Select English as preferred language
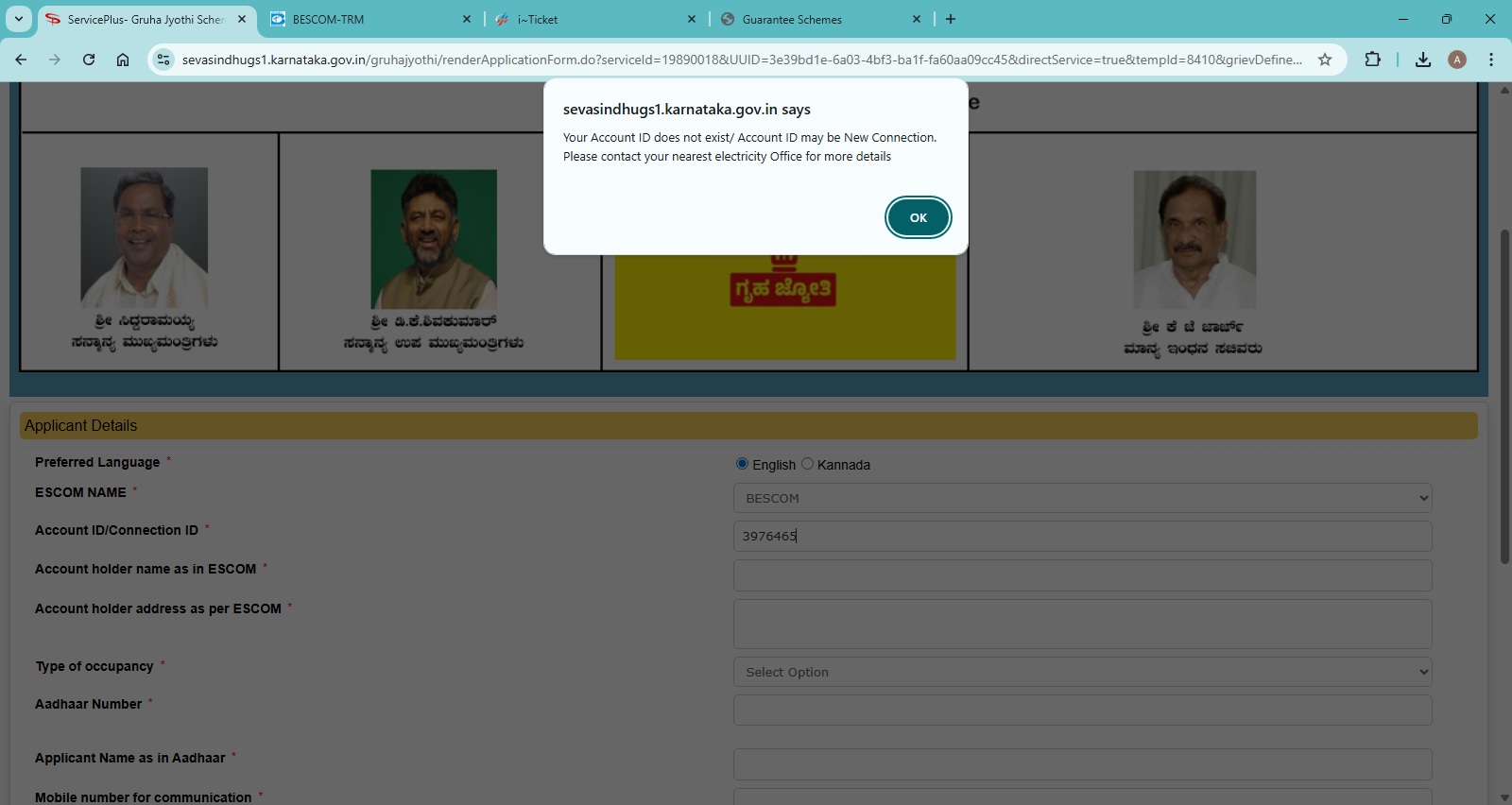The image size is (1512, 805). (742, 464)
